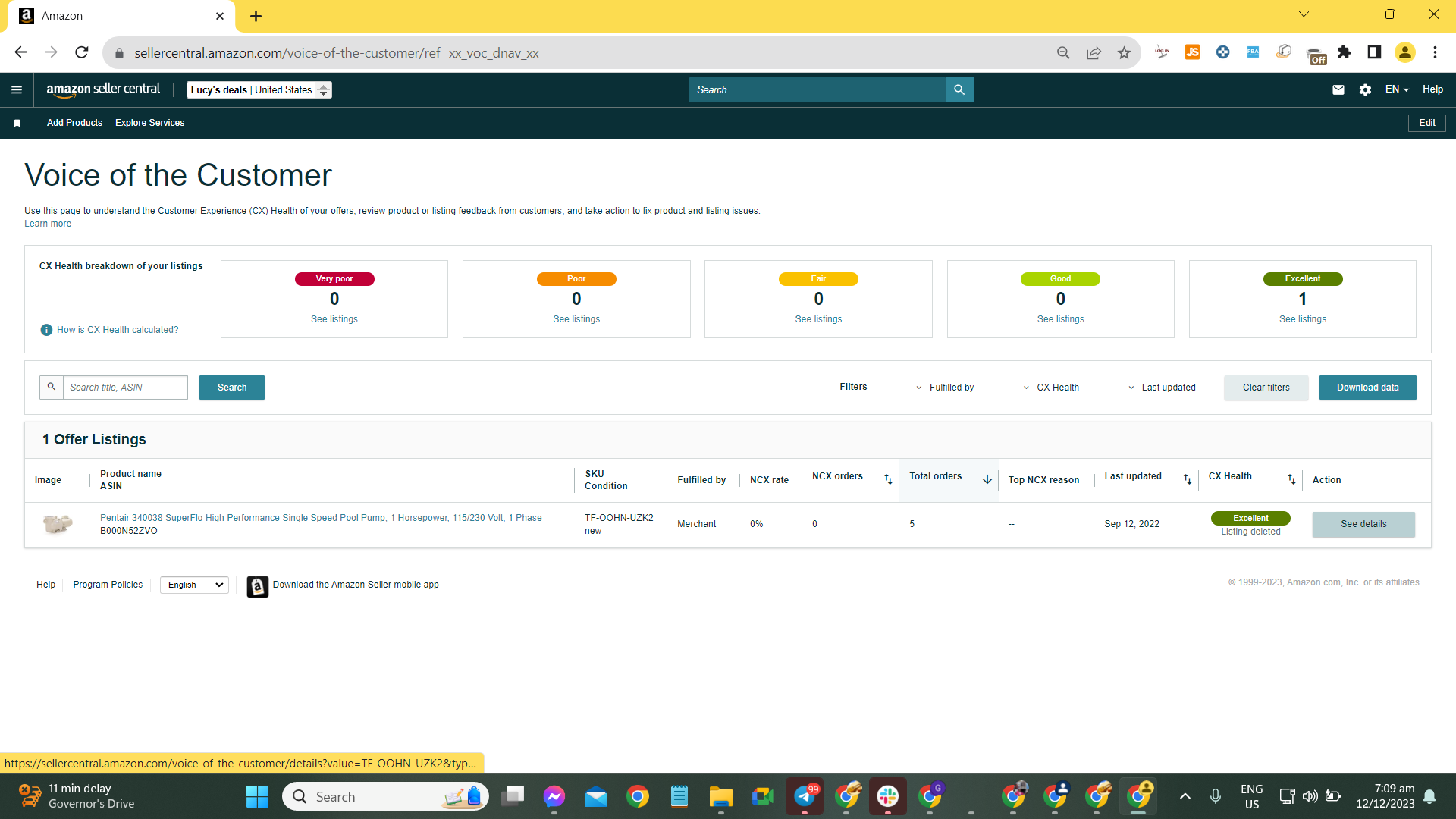Open the Help menu in header
Viewport: 1456px width, 819px height.
click(1432, 89)
